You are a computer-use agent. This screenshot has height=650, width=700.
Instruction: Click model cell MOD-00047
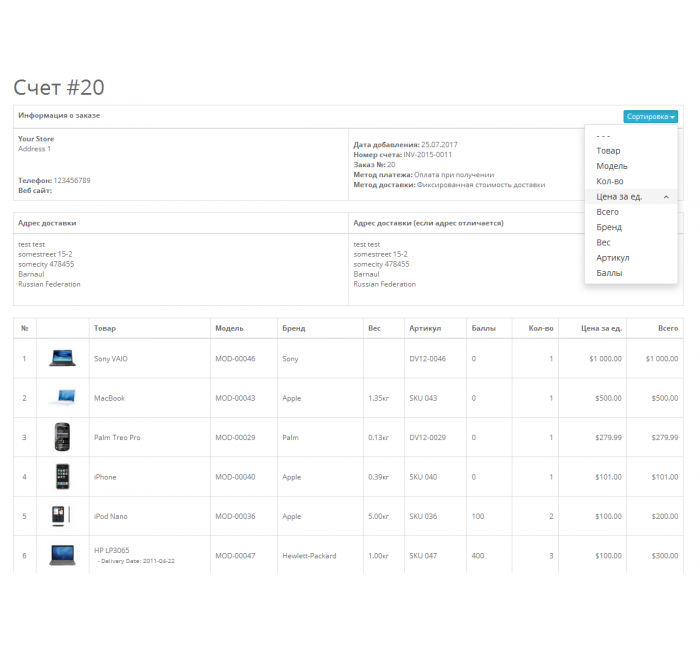[x=235, y=556]
